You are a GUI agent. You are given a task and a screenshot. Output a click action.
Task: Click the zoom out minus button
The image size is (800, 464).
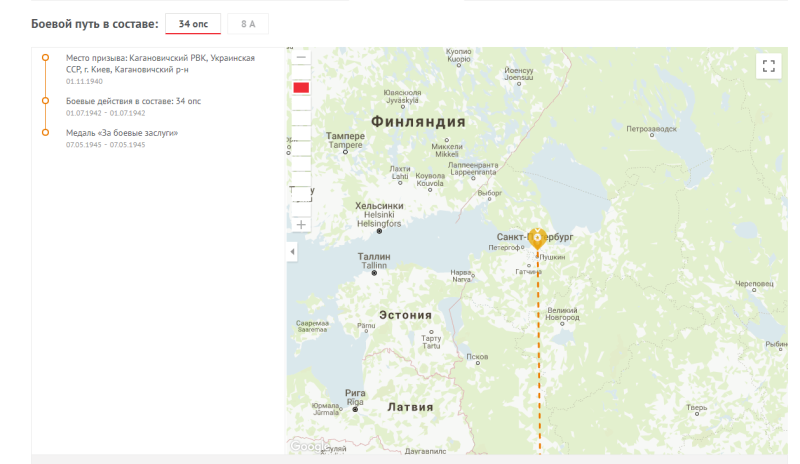301,58
